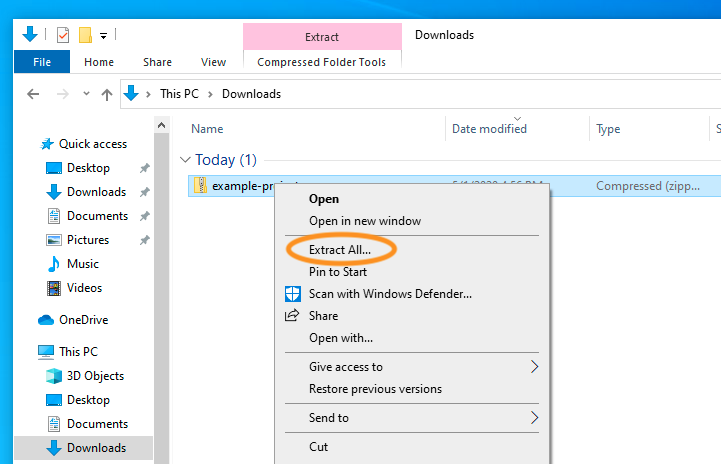Choose Scan with Windows Defender

(390, 294)
